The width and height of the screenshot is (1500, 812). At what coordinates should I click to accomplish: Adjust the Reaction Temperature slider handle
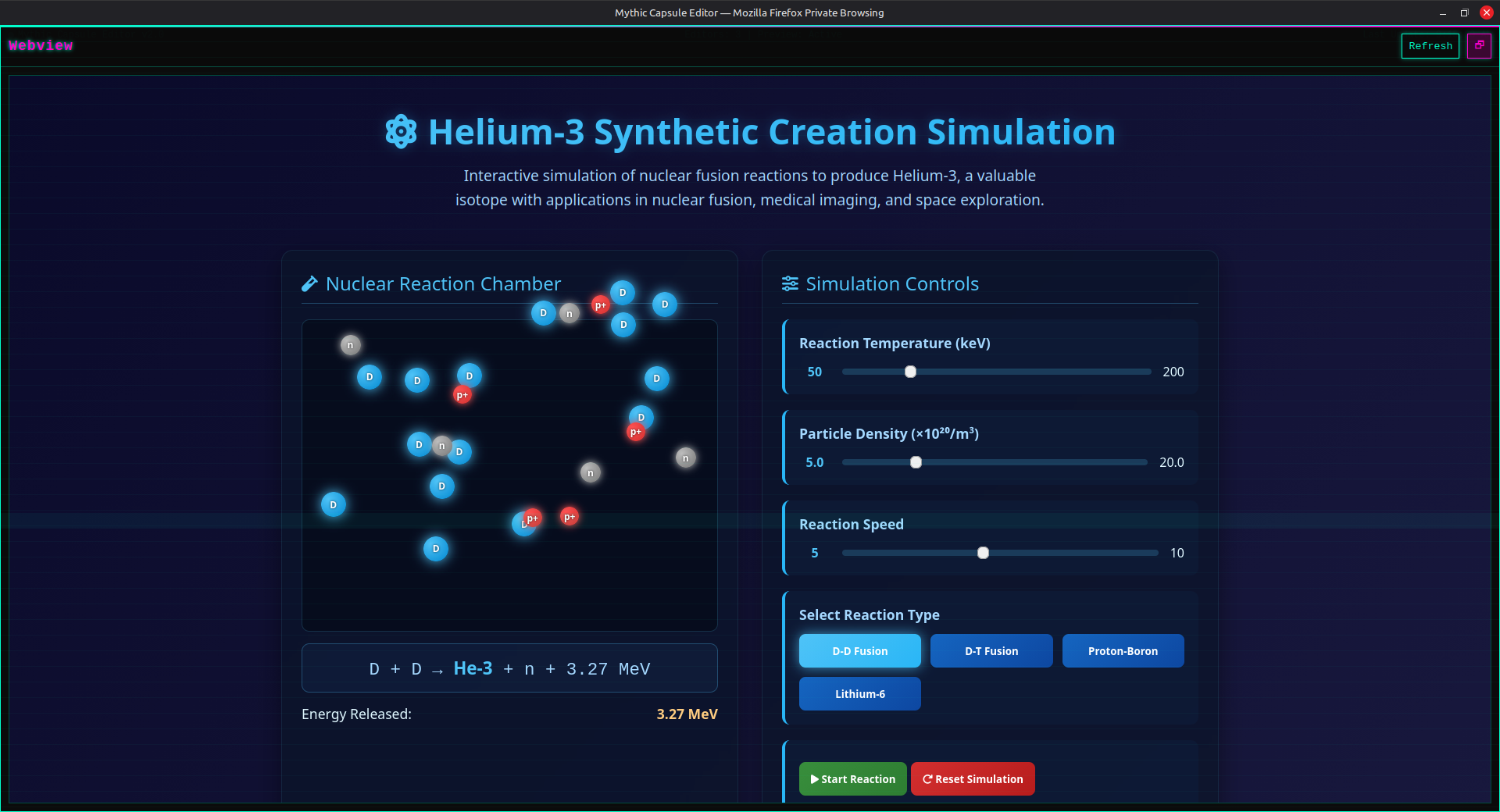pos(909,372)
